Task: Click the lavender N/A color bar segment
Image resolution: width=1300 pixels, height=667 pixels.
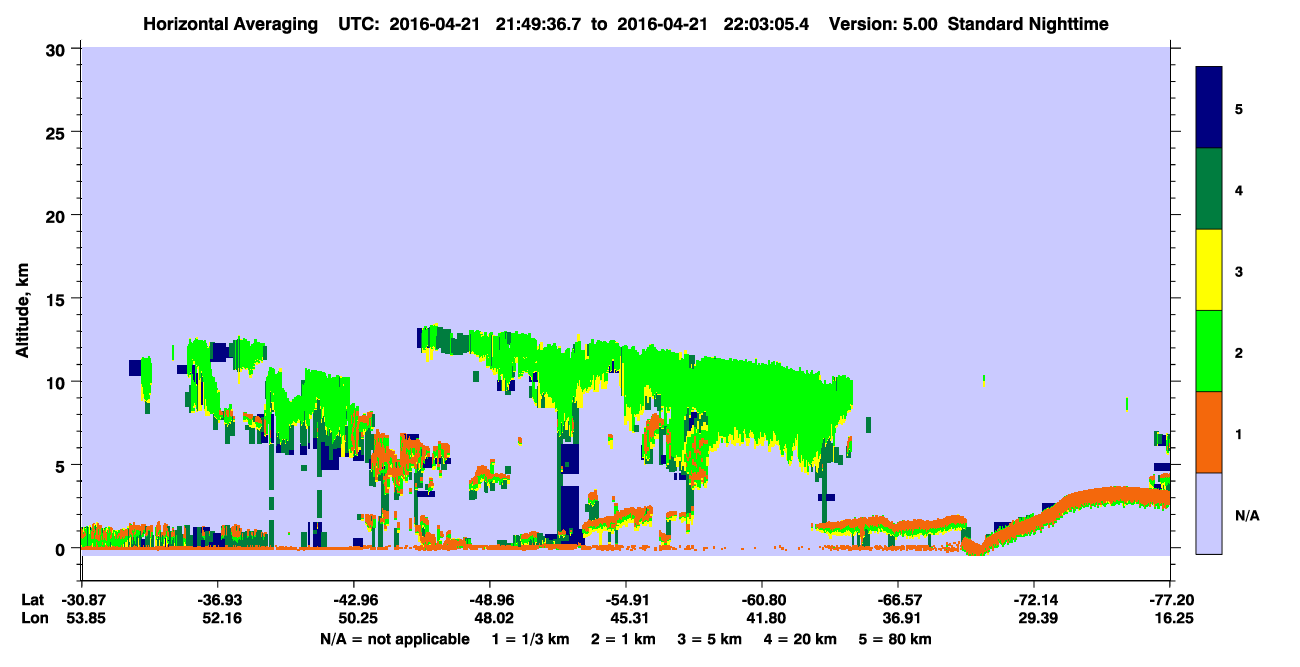Action: coord(1209,513)
